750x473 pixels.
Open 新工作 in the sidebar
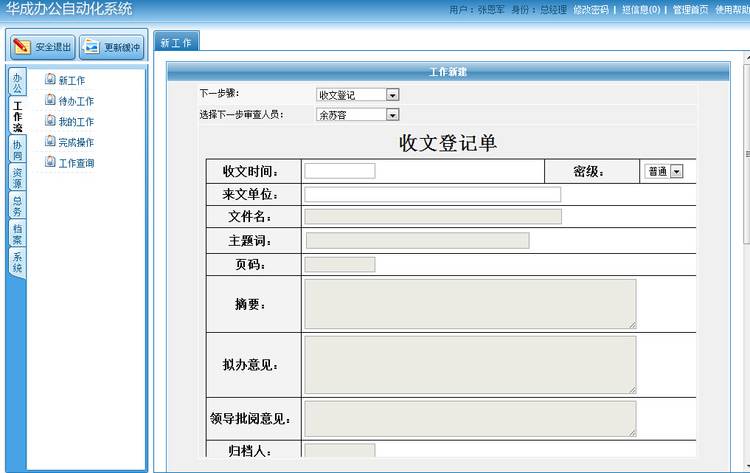click(72, 80)
